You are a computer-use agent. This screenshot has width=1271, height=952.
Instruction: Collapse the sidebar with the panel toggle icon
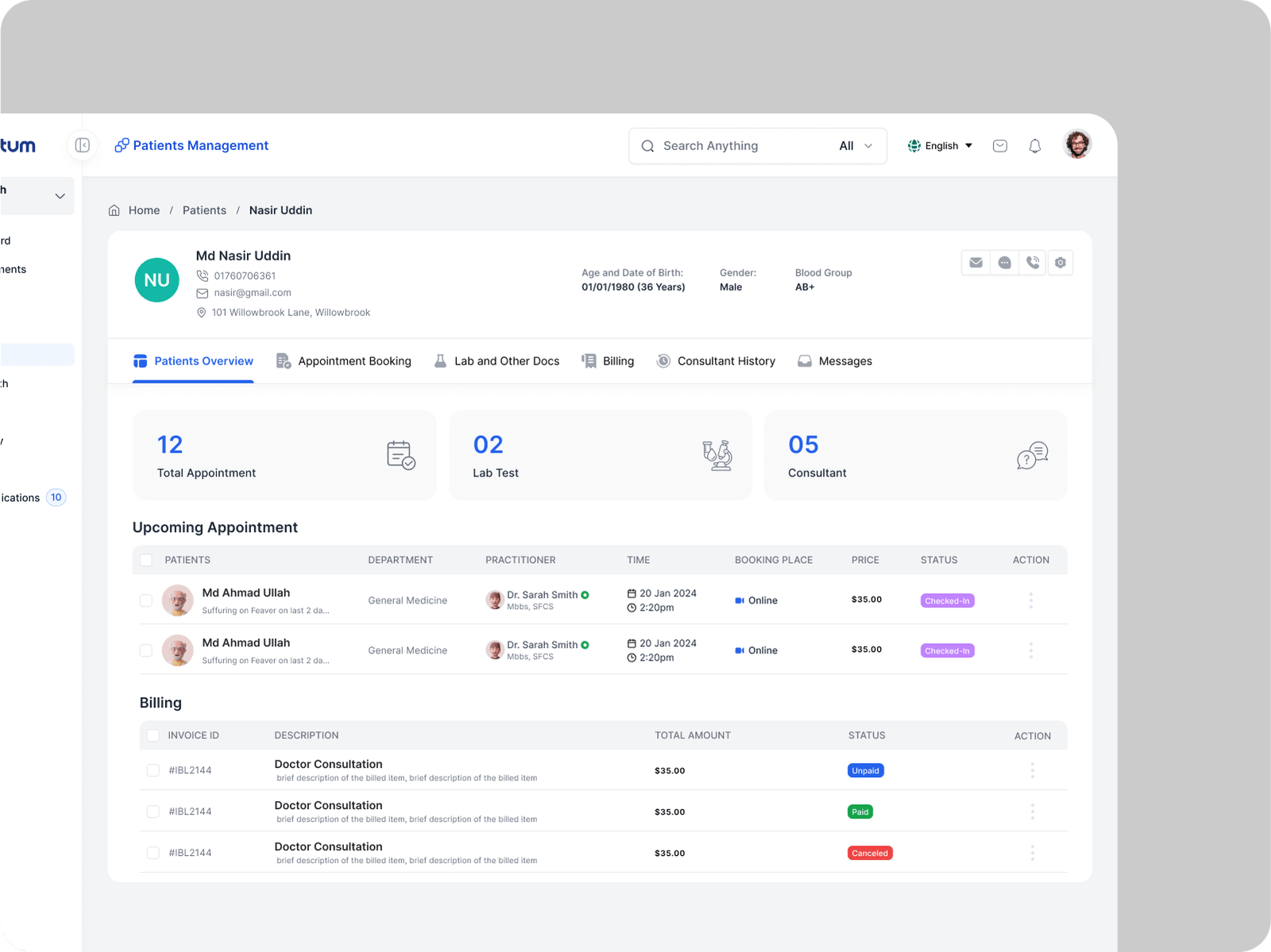82,145
